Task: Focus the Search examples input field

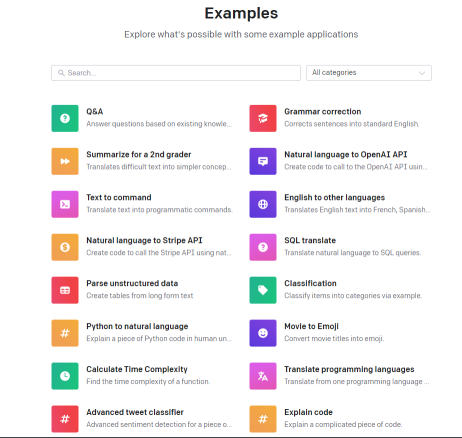Action: tap(176, 73)
